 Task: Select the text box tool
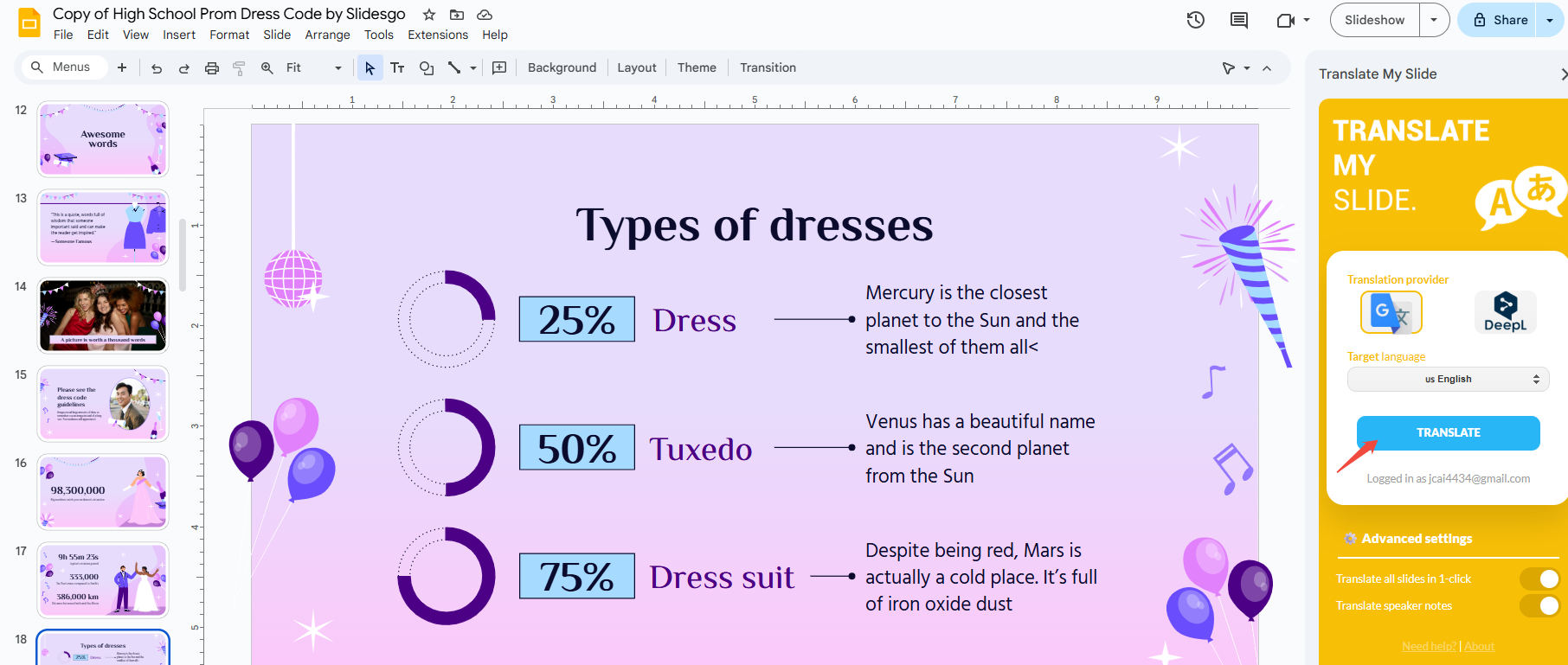(397, 68)
